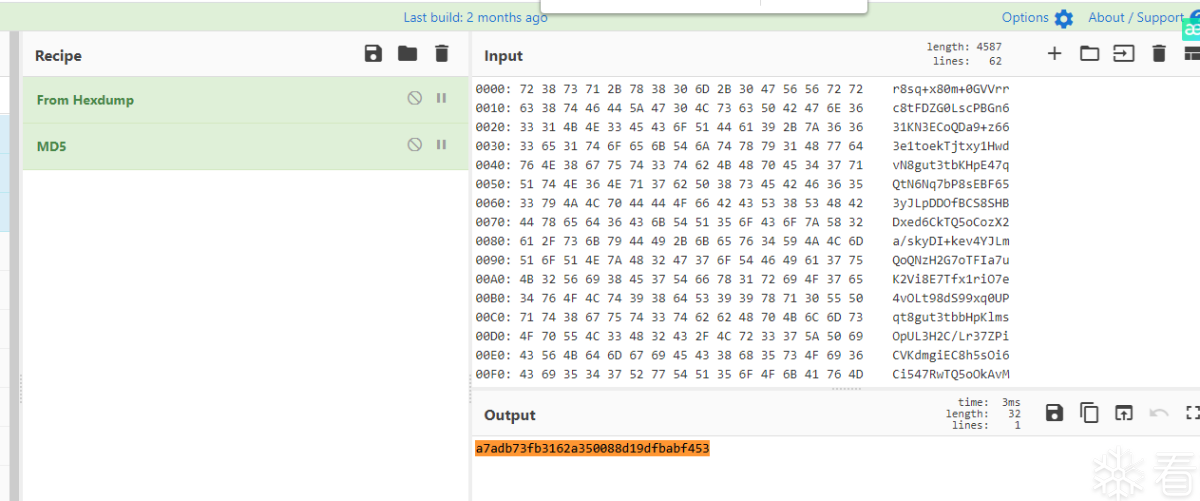Click hexdump row starting 00F0:
This screenshot has height=501, width=1200.
pyautogui.click(x=742, y=374)
